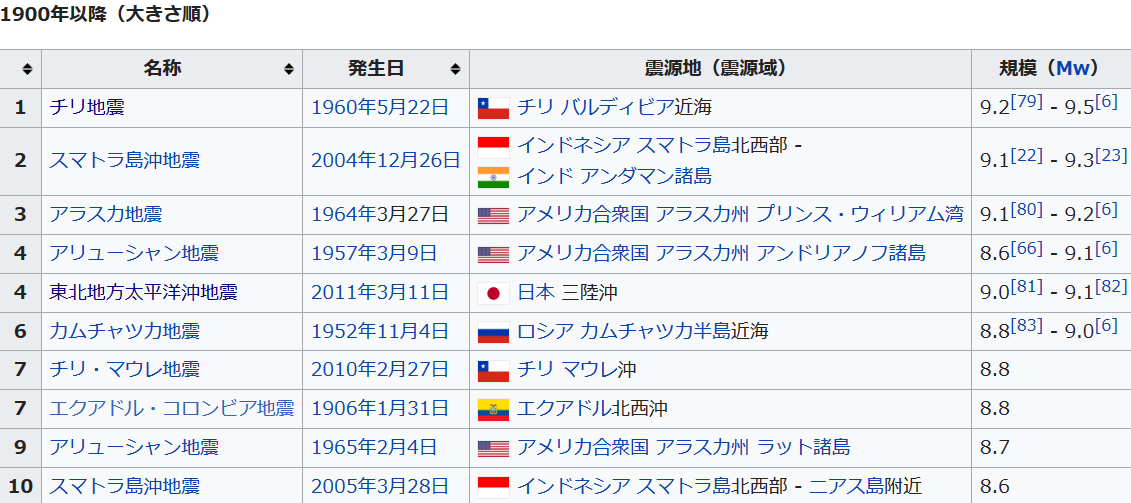
Task: Click date 1964年3月27日
Action: pyautogui.click(x=379, y=215)
